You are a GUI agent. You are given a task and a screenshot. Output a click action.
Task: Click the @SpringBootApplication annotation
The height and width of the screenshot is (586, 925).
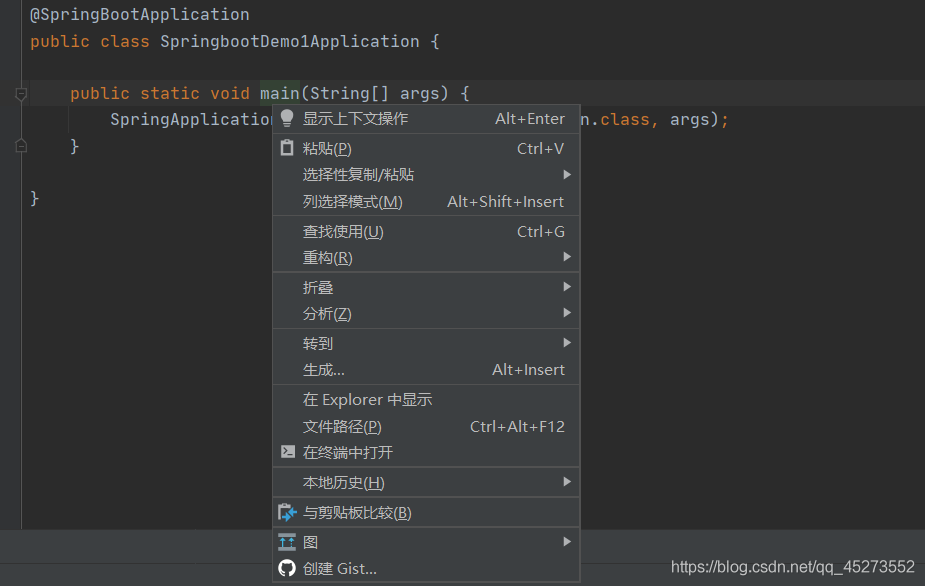coord(140,15)
